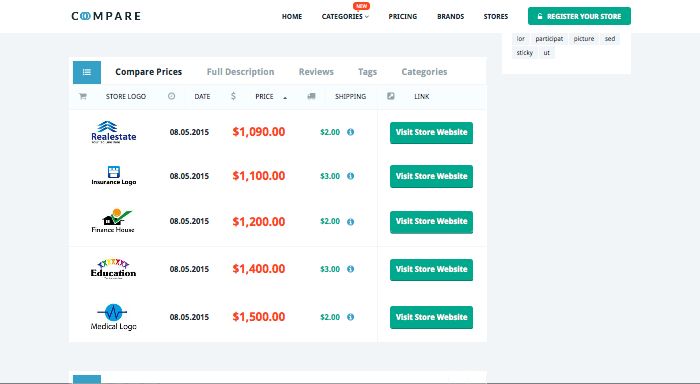Viewport: 700px width, 384px height.
Task: Click the Education store logo
Action: tap(113, 269)
